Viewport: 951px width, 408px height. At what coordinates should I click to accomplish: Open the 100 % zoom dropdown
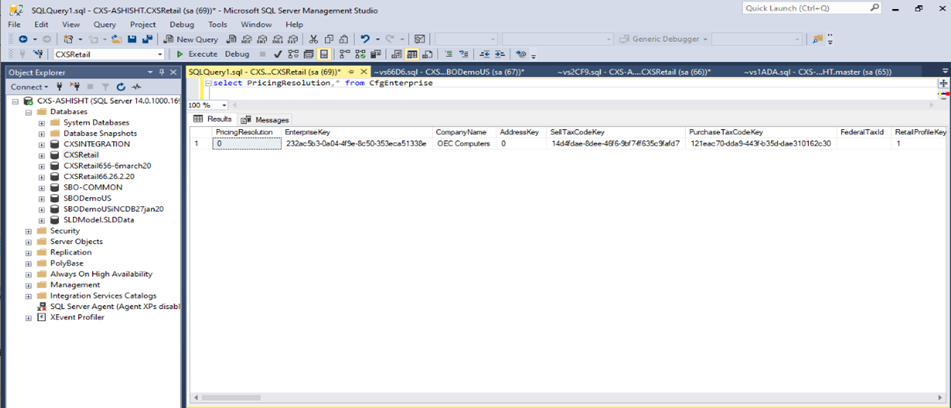225,105
